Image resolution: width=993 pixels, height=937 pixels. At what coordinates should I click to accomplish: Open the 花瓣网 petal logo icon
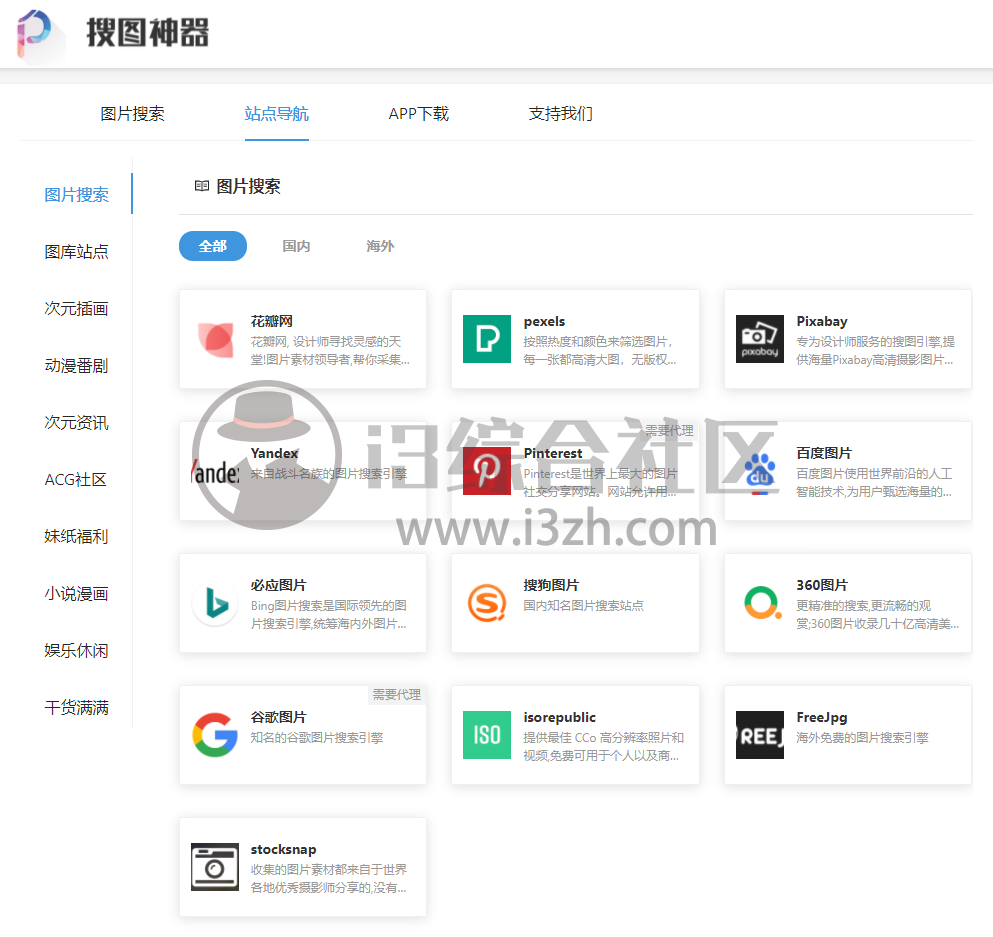[215, 339]
